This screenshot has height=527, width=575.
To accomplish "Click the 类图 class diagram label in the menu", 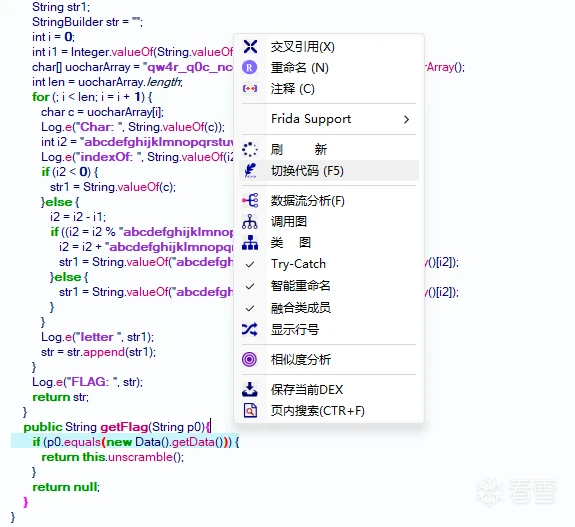I will click(291, 243).
